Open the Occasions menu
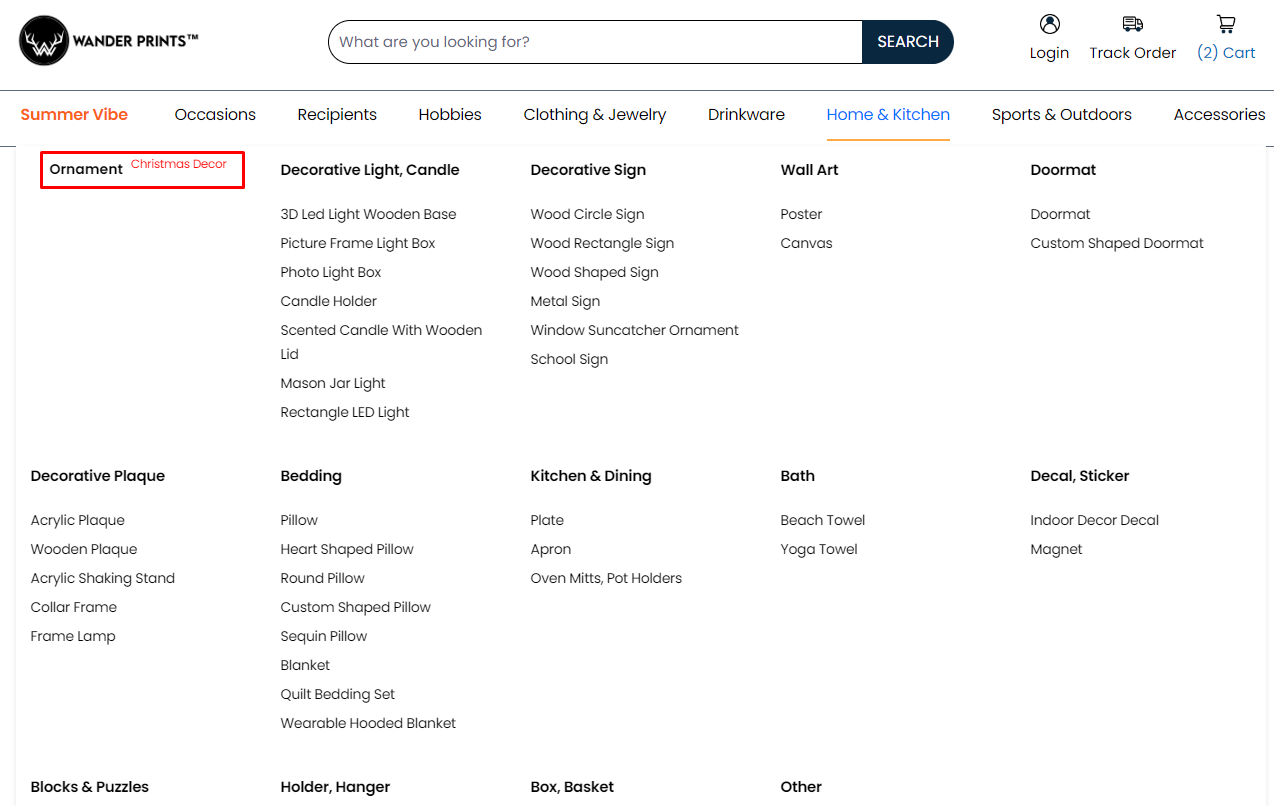Screen dimensions: 1274x806 (x=215, y=115)
